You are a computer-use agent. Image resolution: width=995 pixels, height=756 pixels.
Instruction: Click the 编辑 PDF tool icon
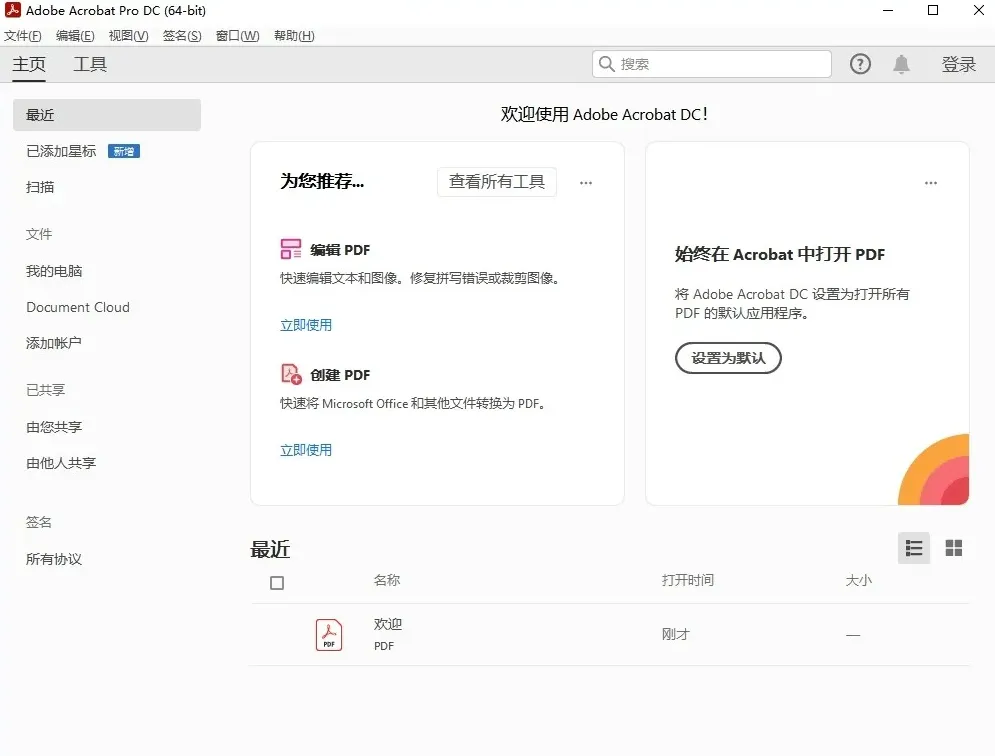pyautogui.click(x=291, y=249)
